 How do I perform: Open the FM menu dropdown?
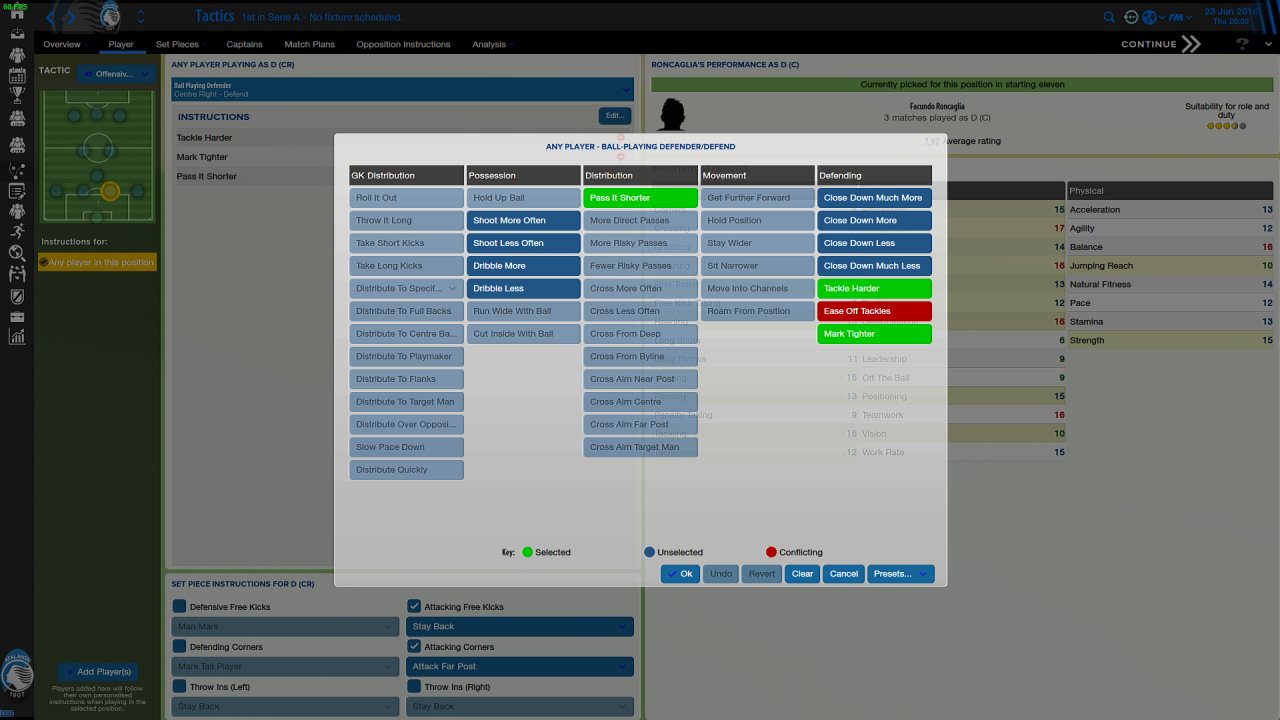click(1180, 17)
